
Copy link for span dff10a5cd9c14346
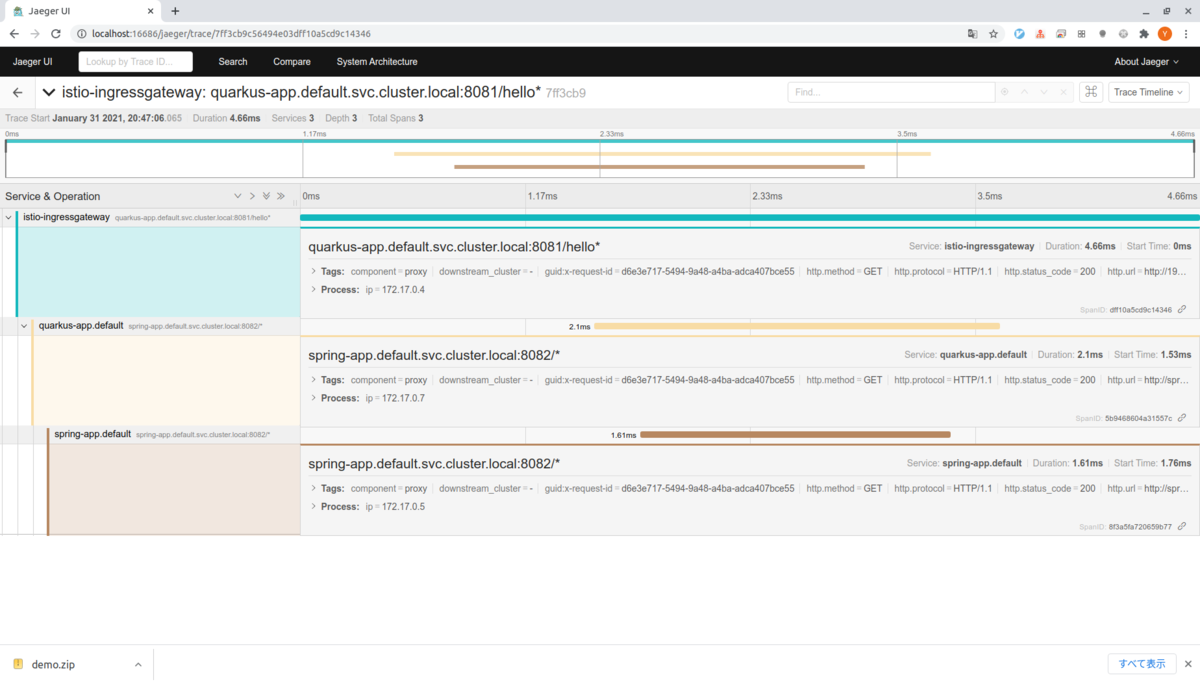click(x=1182, y=310)
